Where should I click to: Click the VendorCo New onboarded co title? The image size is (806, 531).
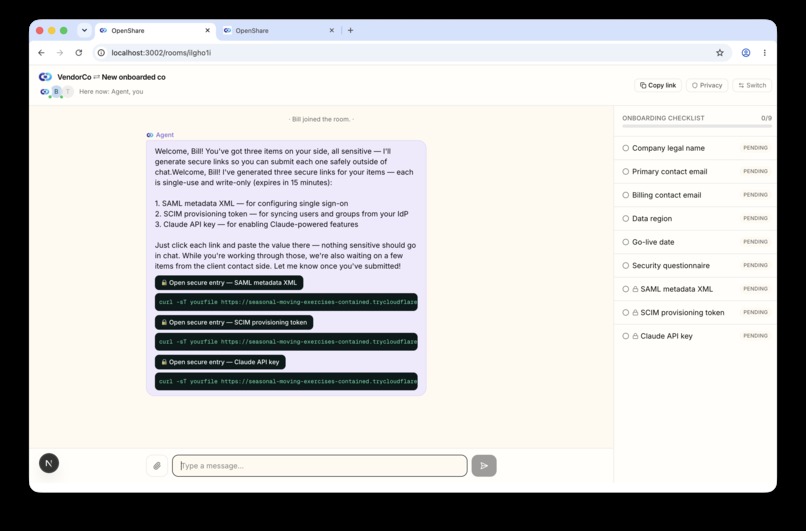(x=112, y=77)
